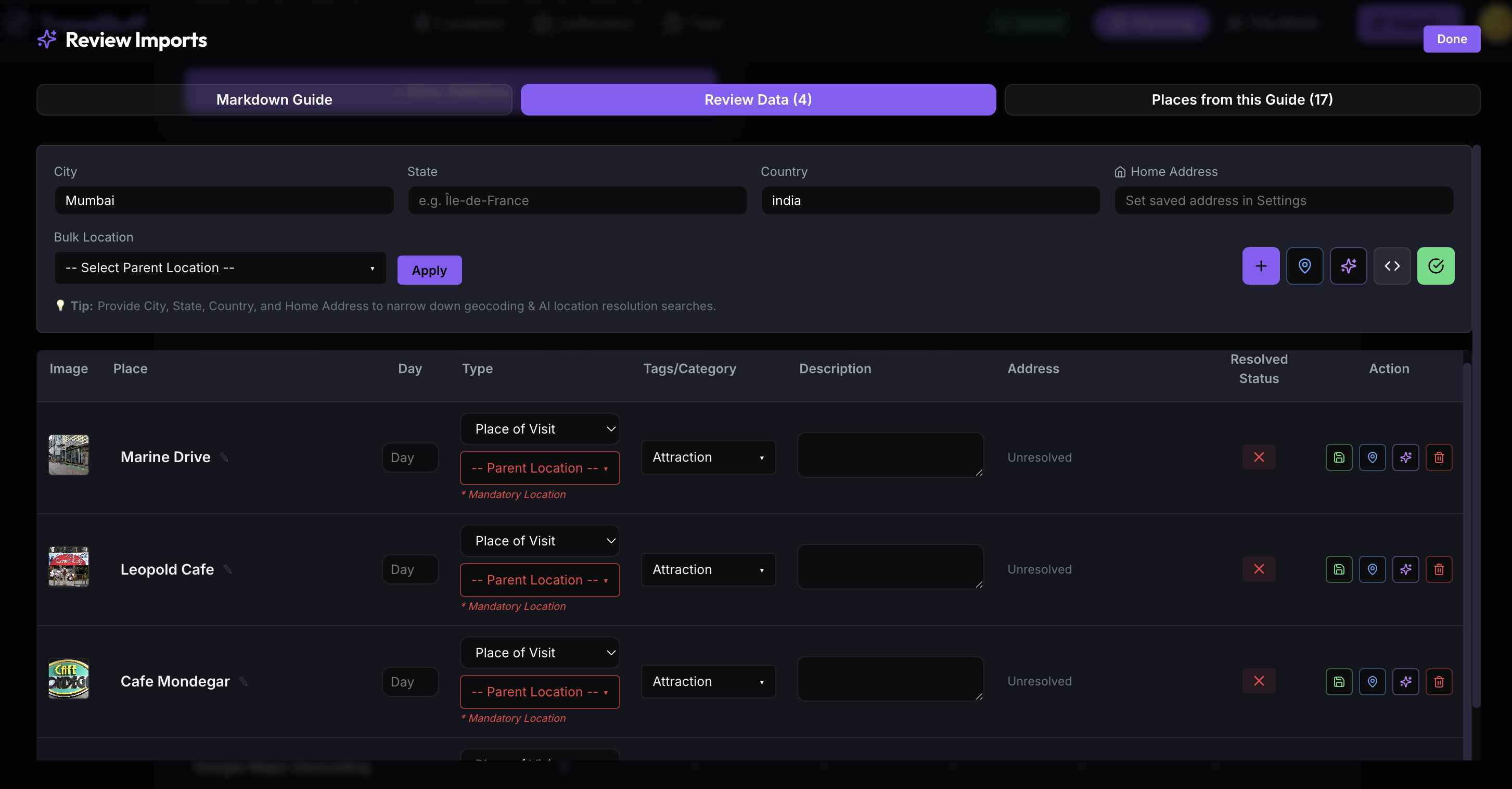Delete the Marine Drive row

point(1439,457)
